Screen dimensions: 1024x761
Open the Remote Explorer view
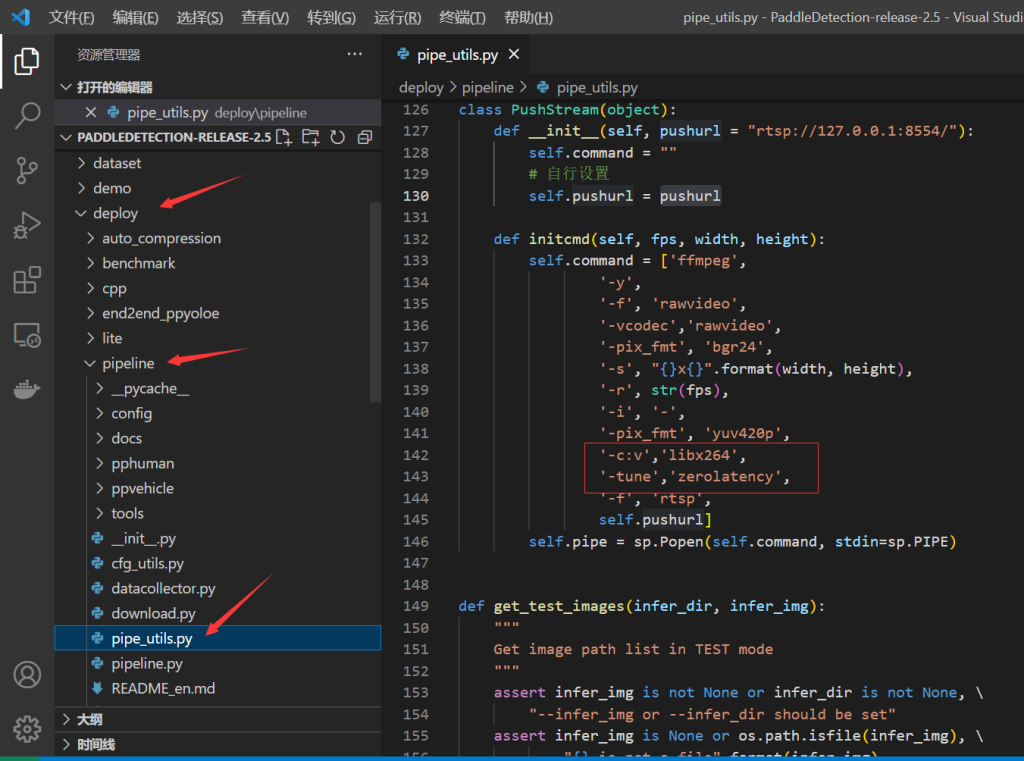(27, 336)
